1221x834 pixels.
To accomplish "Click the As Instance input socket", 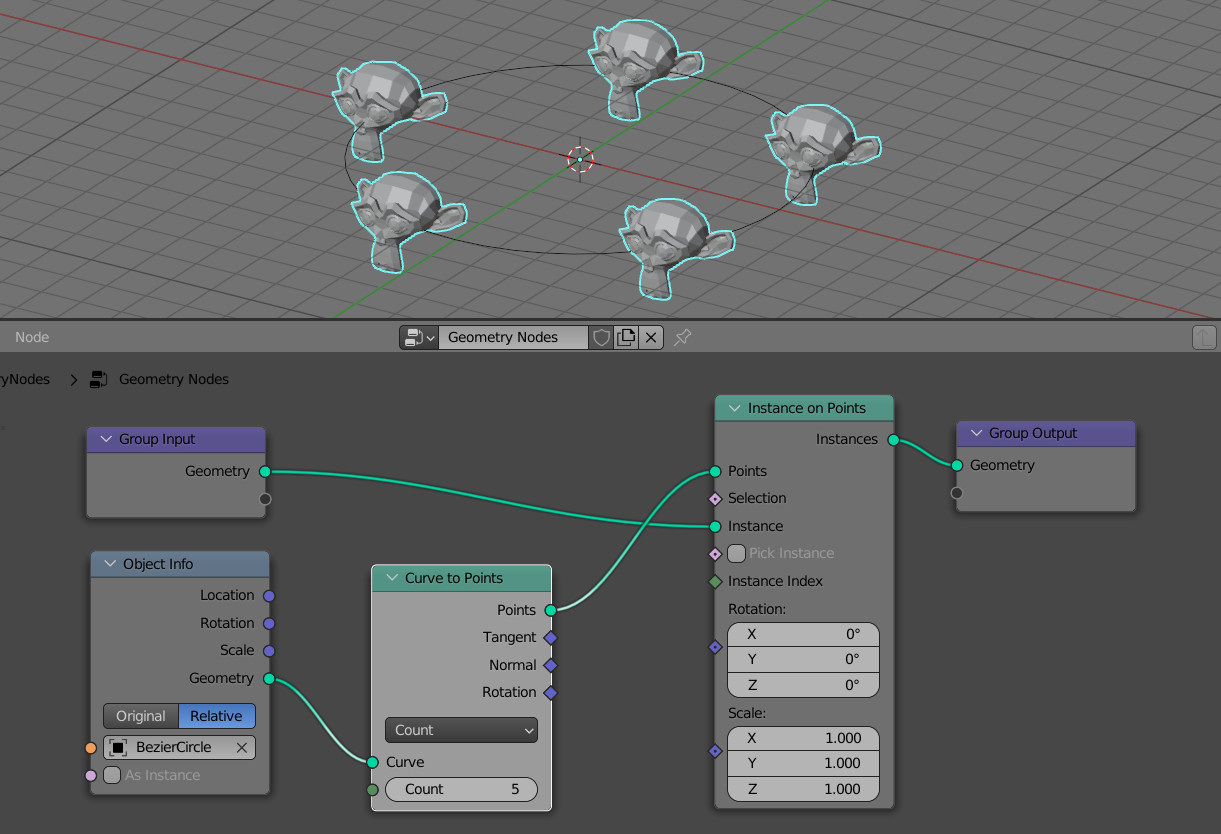I will [x=91, y=775].
